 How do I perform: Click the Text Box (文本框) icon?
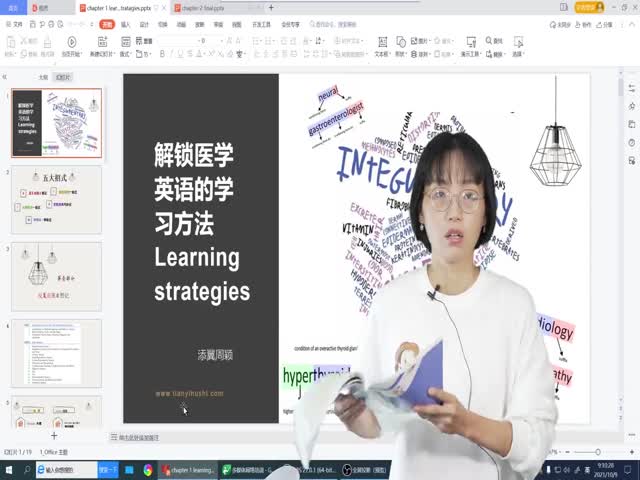[382, 42]
